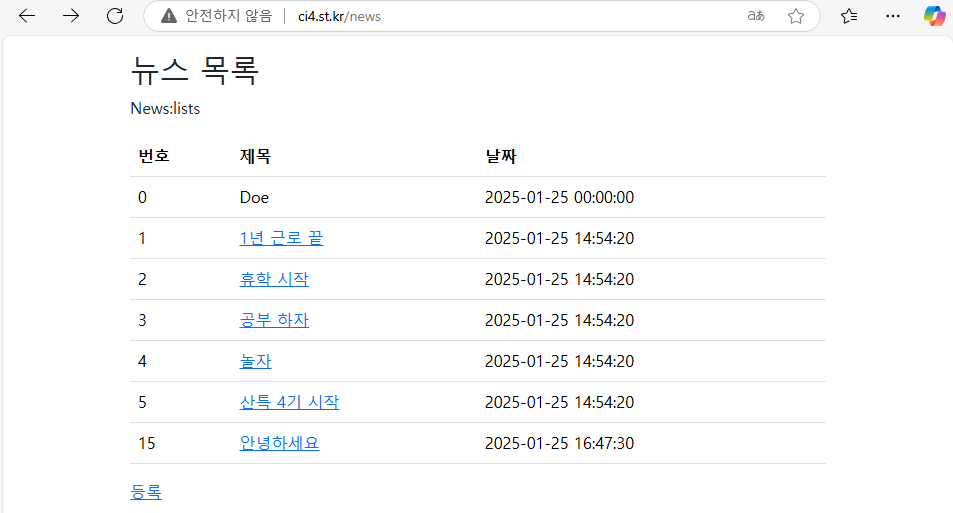Go back to the previous page
This screenshot has width=953, height=513.
[27, 16]
